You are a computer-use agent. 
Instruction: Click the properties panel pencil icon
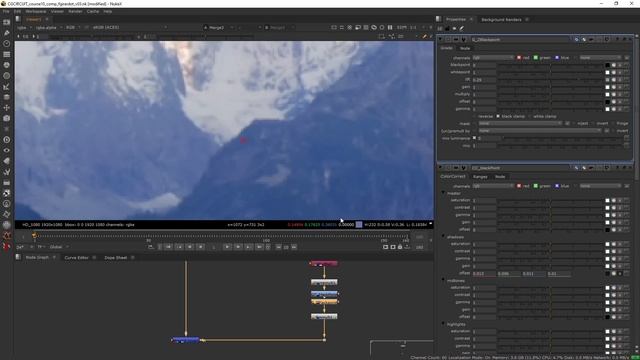(462, 29)
